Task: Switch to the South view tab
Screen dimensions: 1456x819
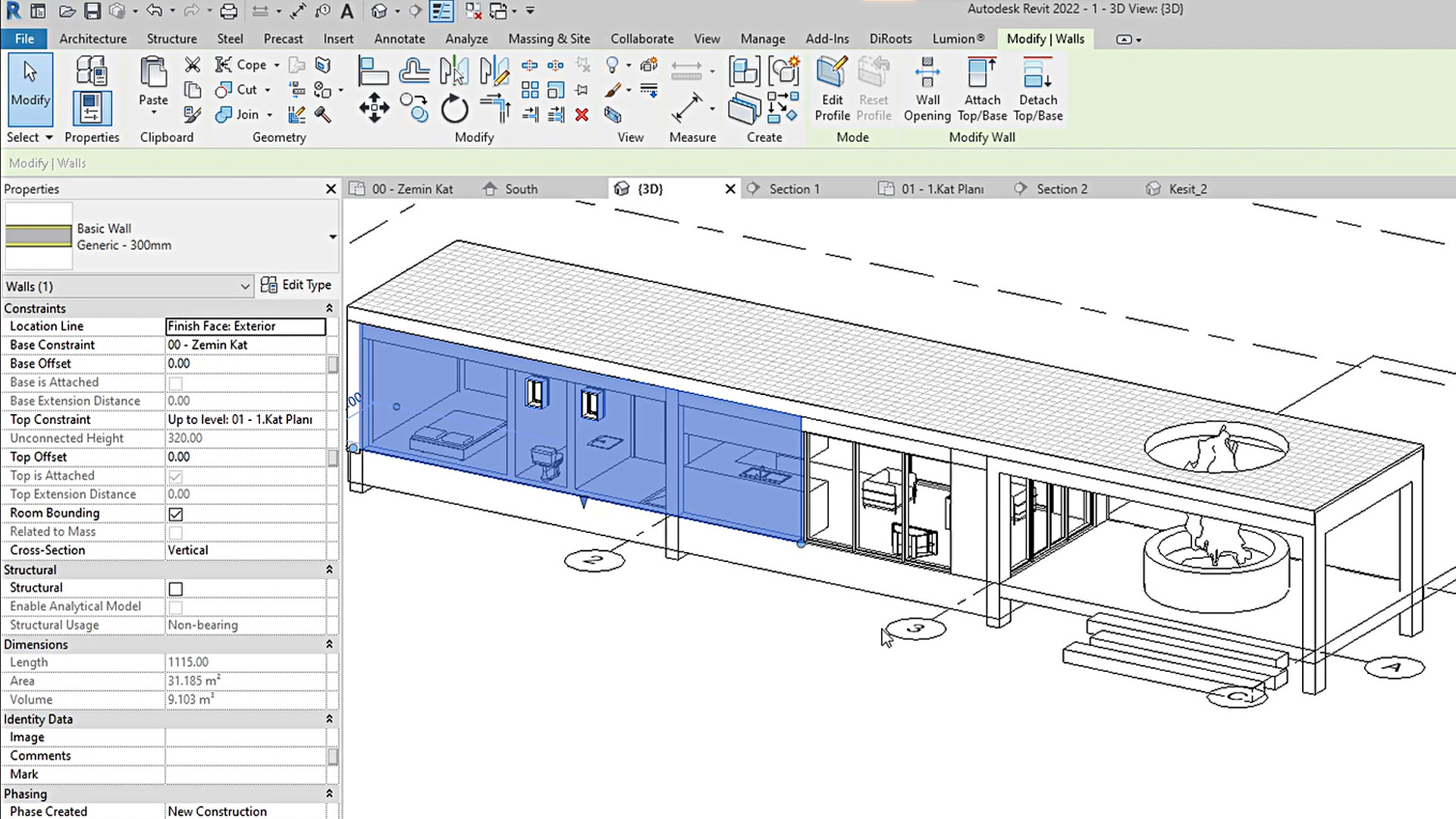Action: point(521,189)
